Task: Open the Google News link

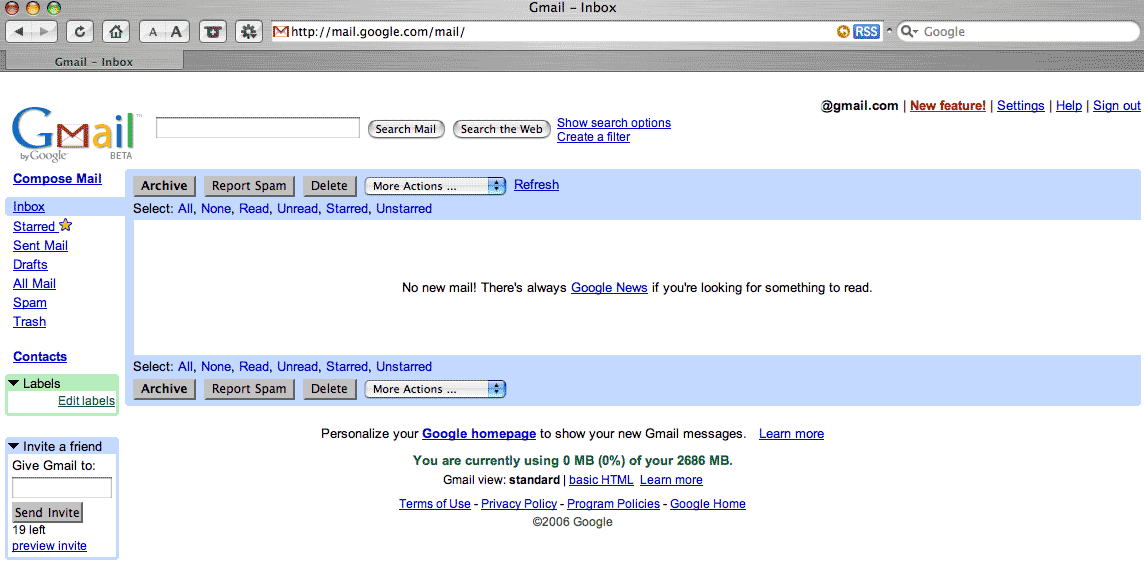Action: [x=608, y=287]
